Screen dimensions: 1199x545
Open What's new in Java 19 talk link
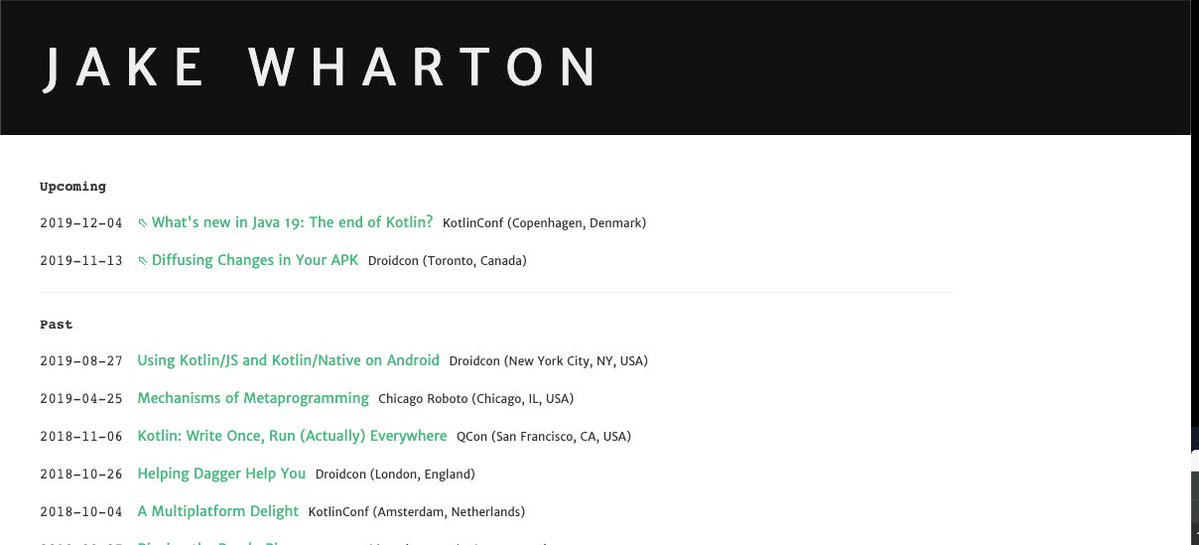292,222
